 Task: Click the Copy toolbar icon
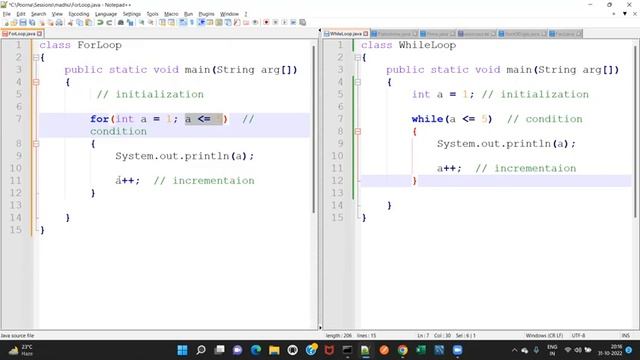click(x=80, y=22)
